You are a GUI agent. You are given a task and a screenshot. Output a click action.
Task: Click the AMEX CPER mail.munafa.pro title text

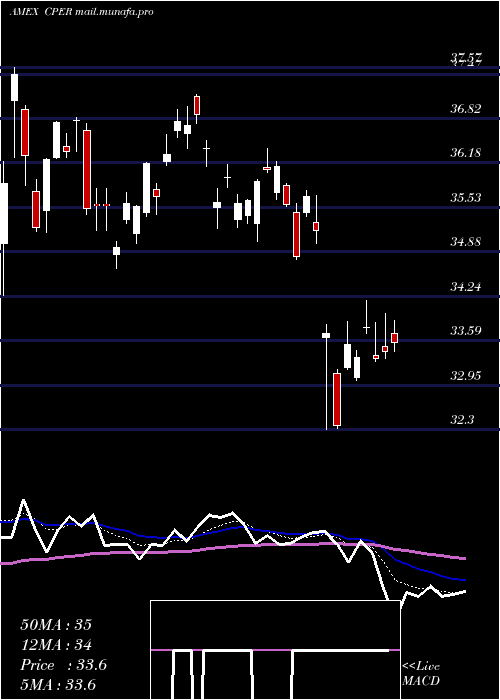[82, 12]
